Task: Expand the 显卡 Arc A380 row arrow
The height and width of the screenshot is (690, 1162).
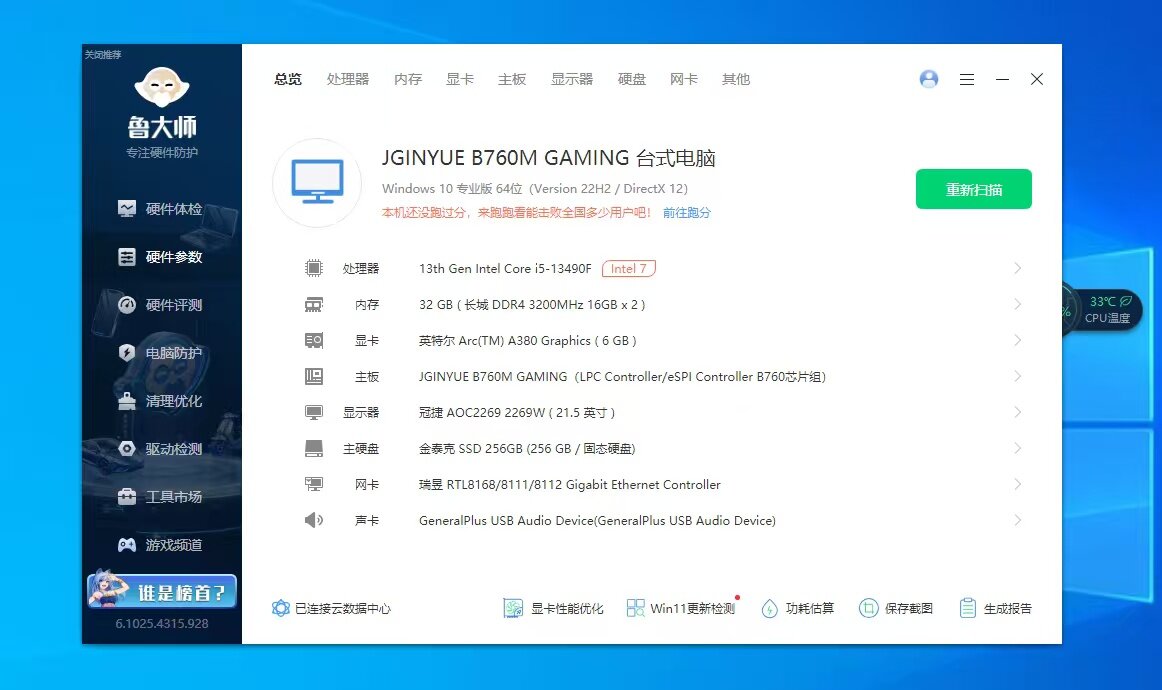Action: (x=1018, y=340)
